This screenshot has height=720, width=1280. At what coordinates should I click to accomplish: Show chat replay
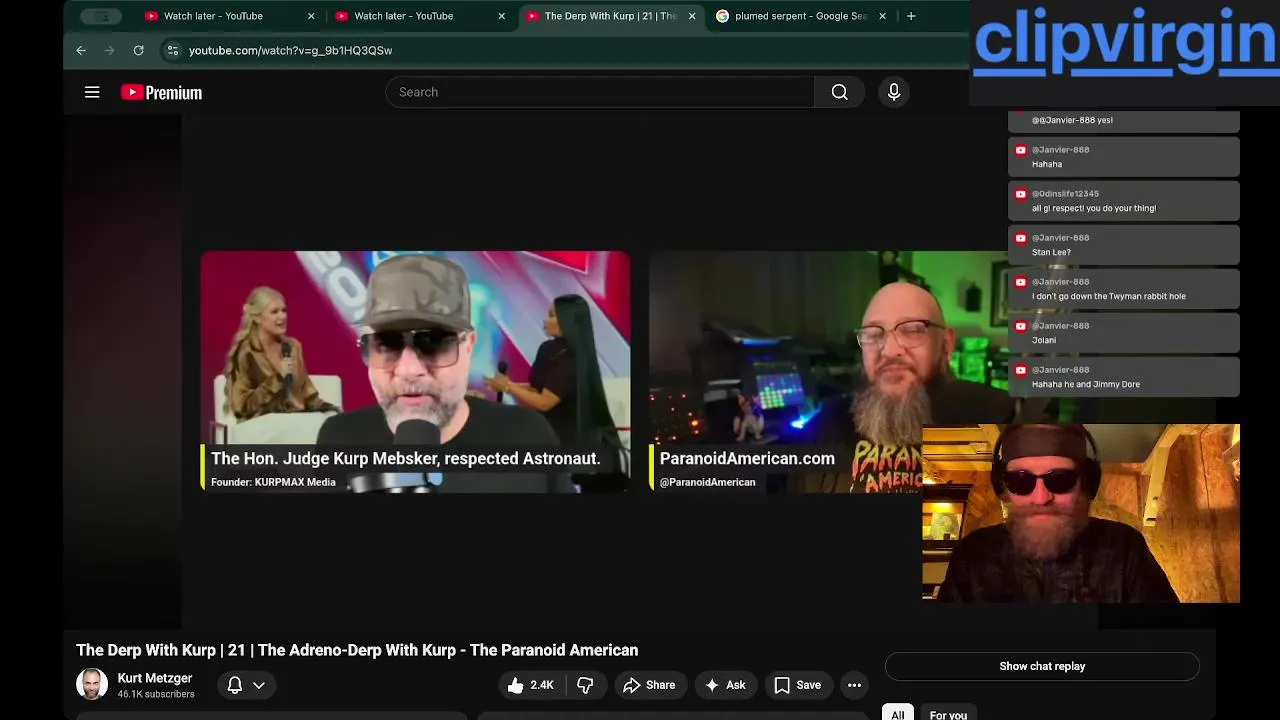click(x=1042, y=666)
